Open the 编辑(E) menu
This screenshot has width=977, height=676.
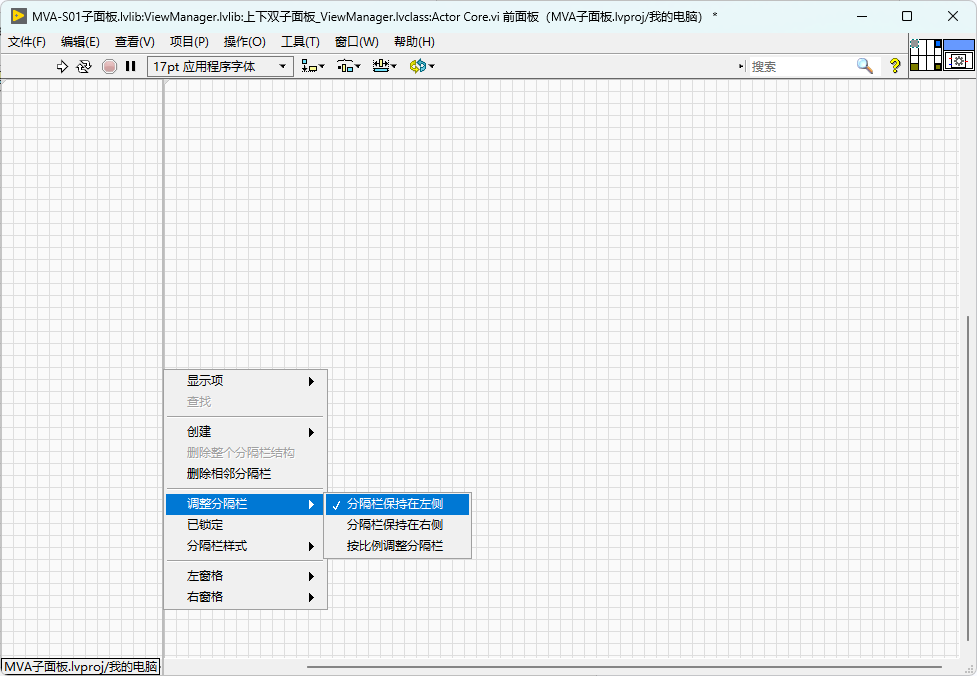coord(80,42)
